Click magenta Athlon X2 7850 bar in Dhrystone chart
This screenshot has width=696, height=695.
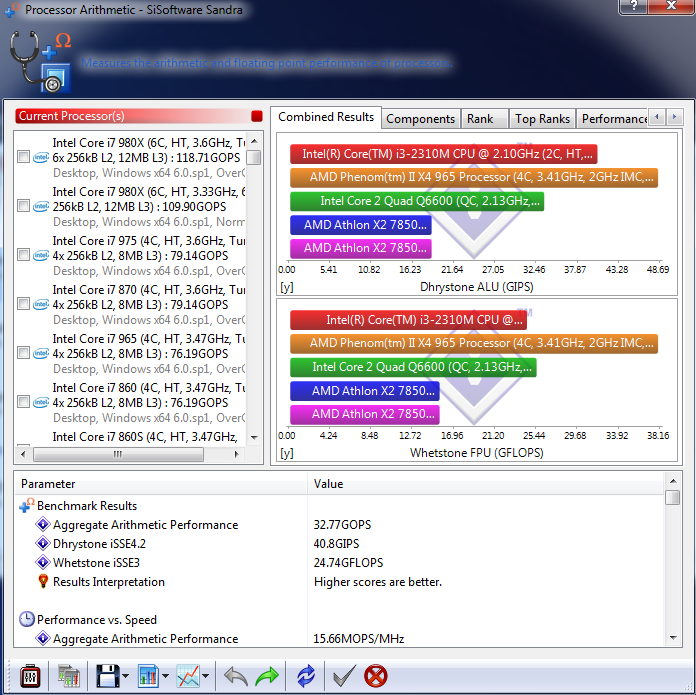click(361, 248)
